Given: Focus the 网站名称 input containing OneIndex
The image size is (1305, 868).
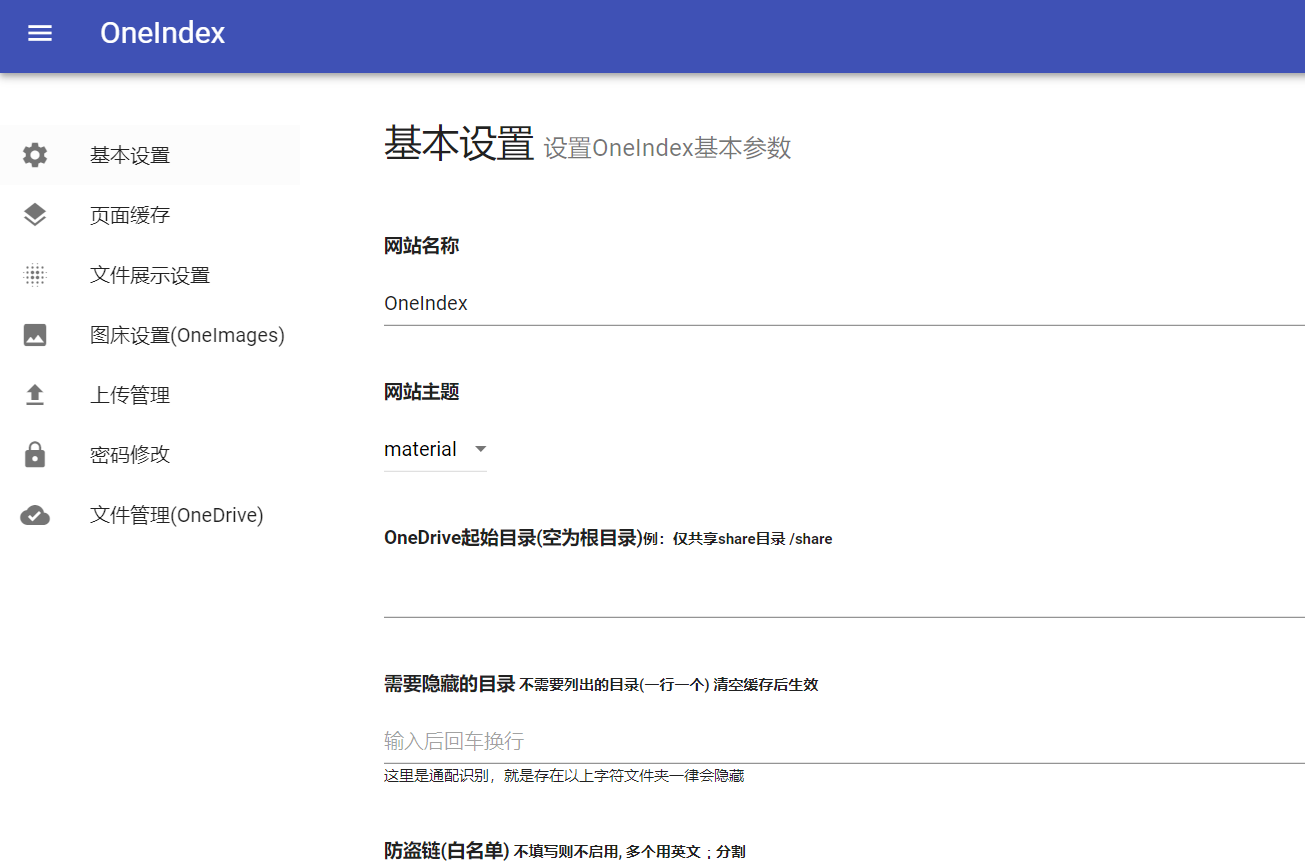Looking at the screenshot, I should click(x=840, y=303).
